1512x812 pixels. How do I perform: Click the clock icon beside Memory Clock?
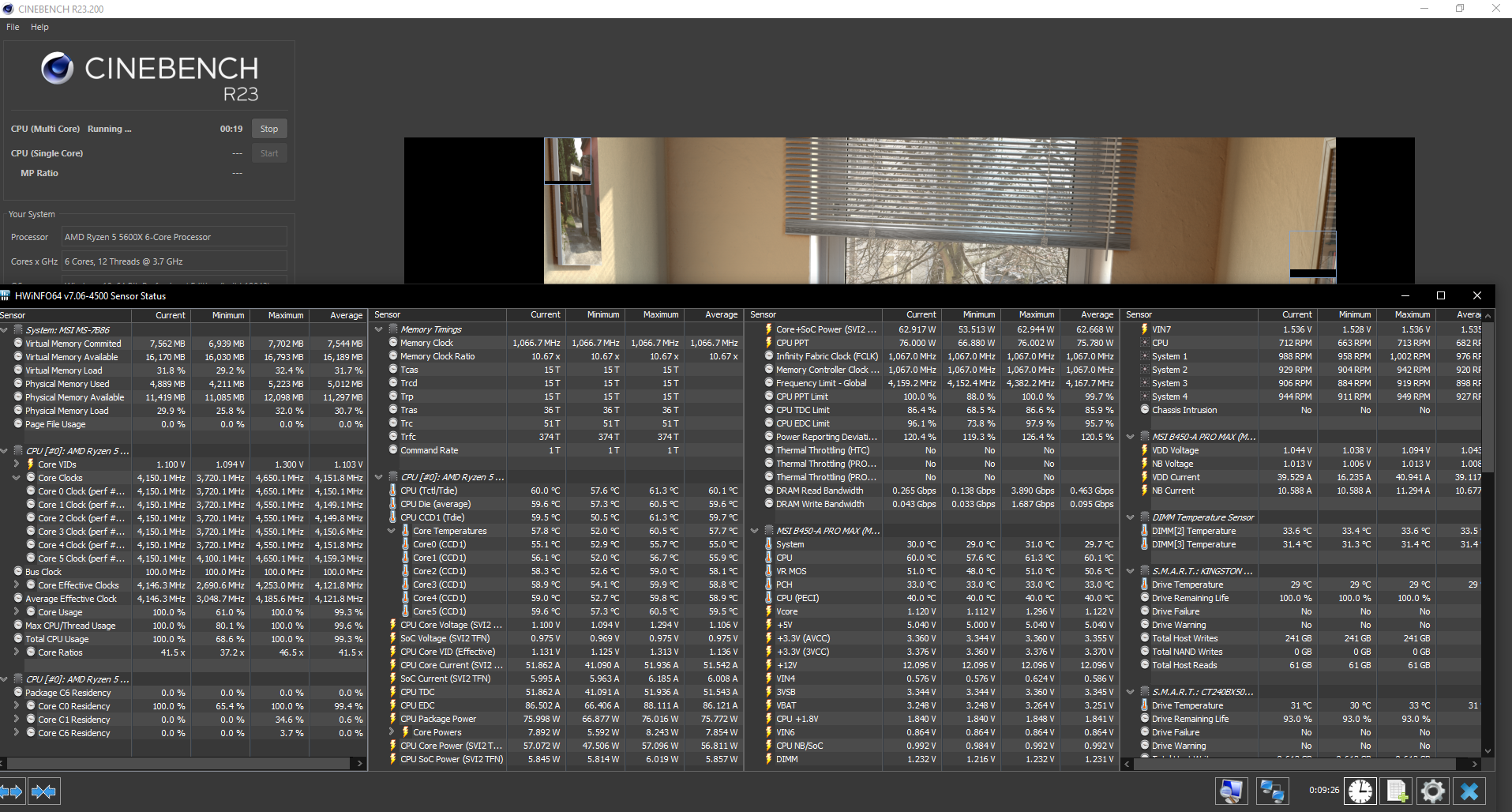(x=393, y=343)
